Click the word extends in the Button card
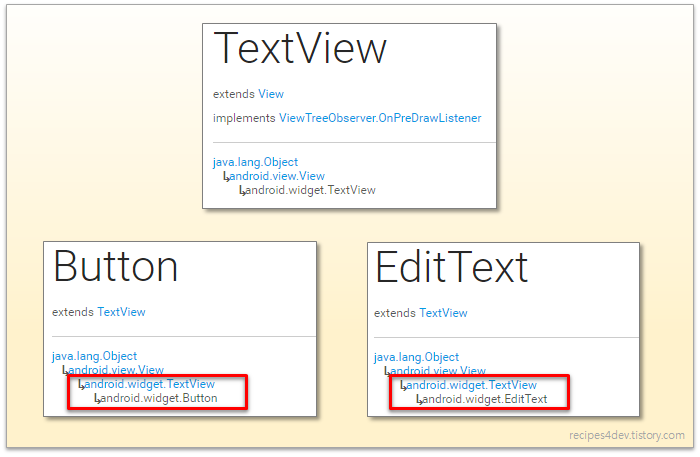Image resolution: width=700 pixels, height=457 pixels. pos(73,312)
